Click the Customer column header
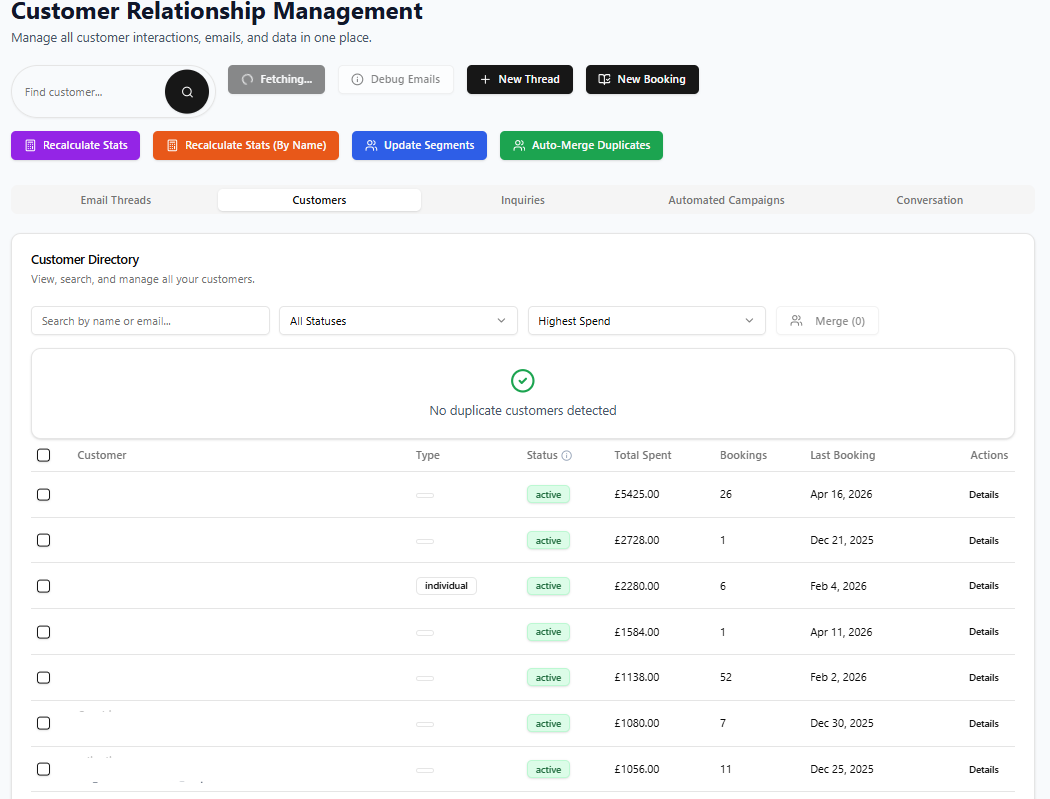Screen dimensions: 1050x799 (x=102, y=455)
